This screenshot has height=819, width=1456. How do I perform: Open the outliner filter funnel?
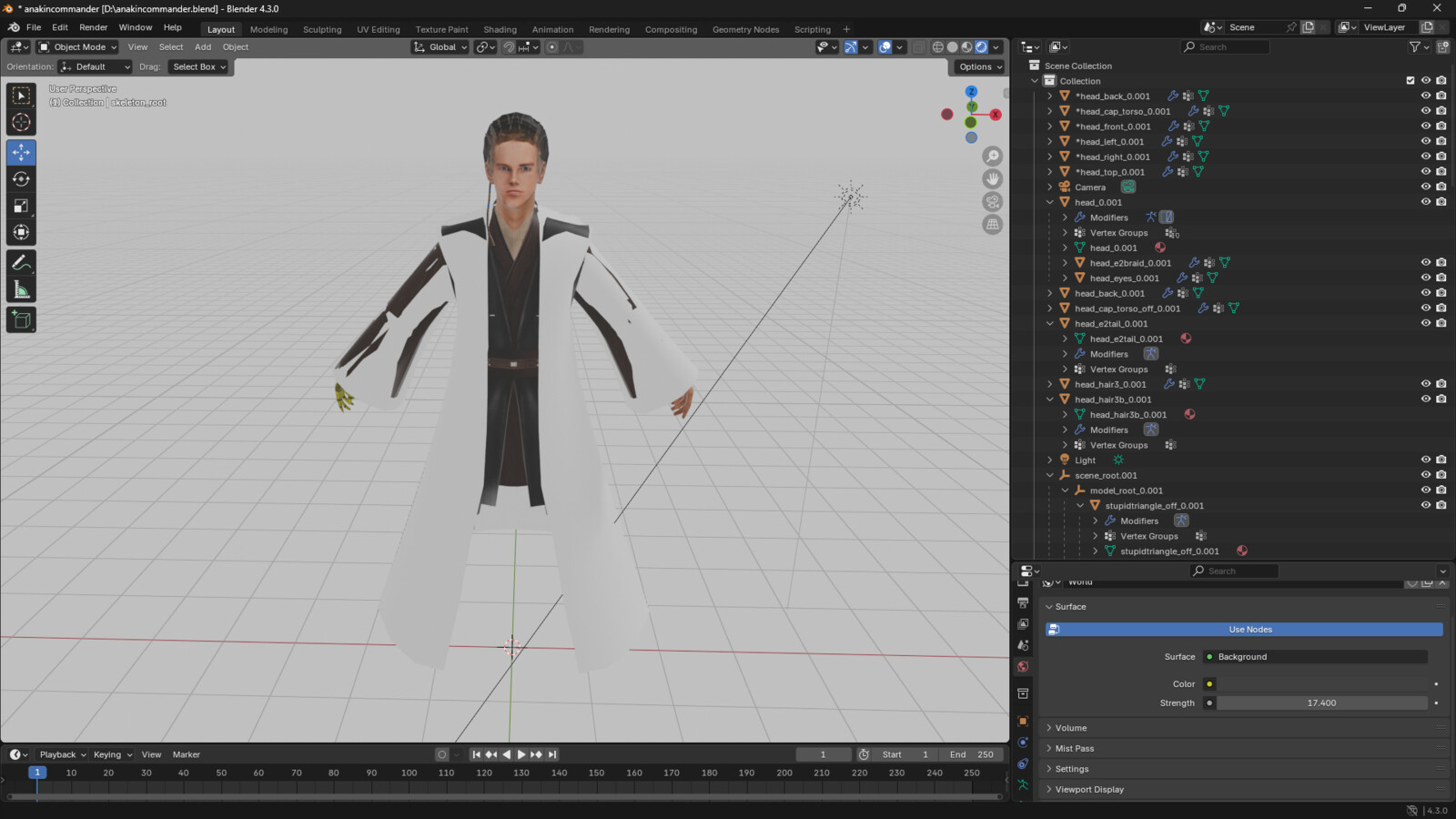coord(1414,47)
